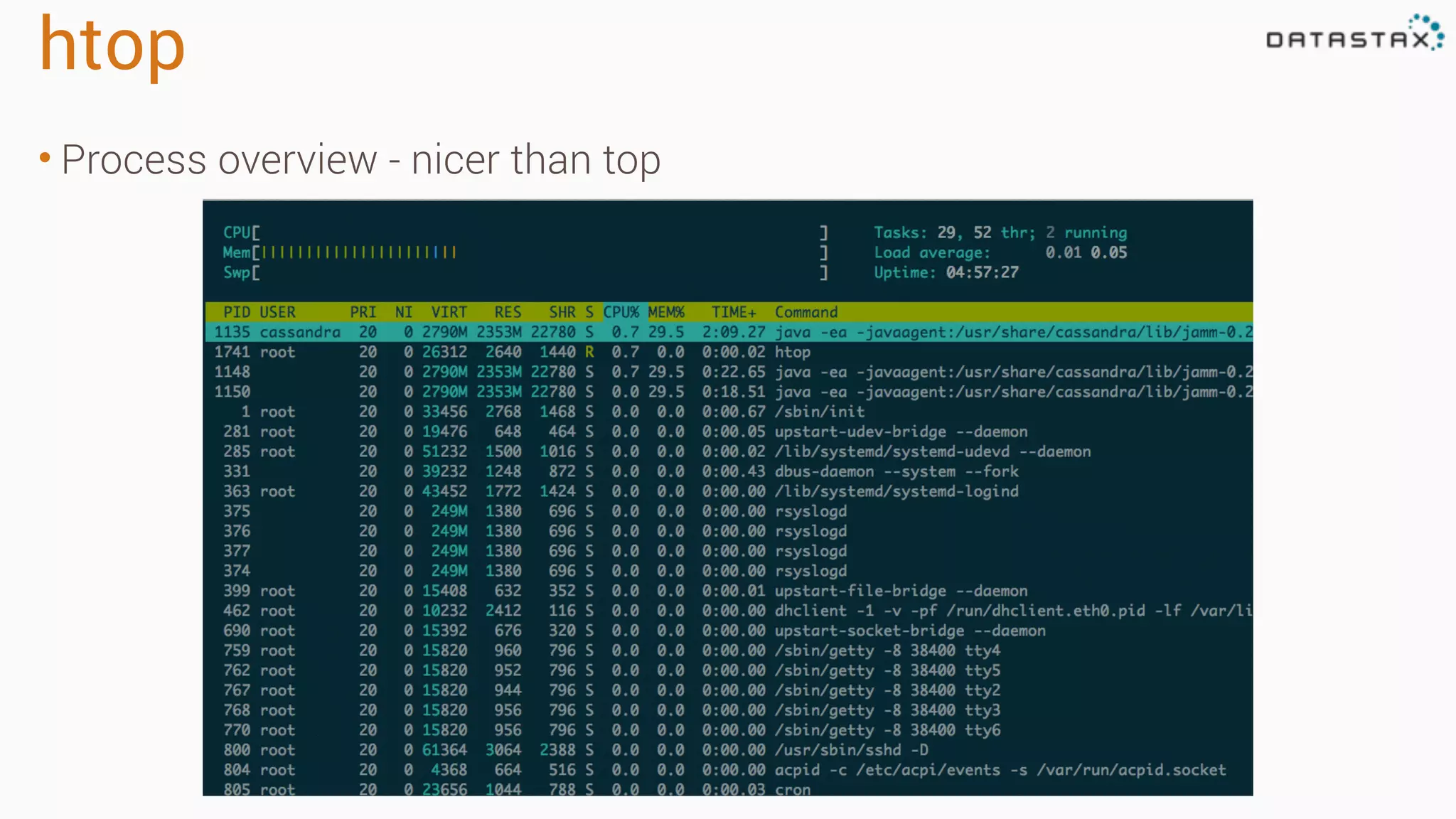
Task: Select the upstart-udev-bridge process row
Action: (x=729, y=432)
